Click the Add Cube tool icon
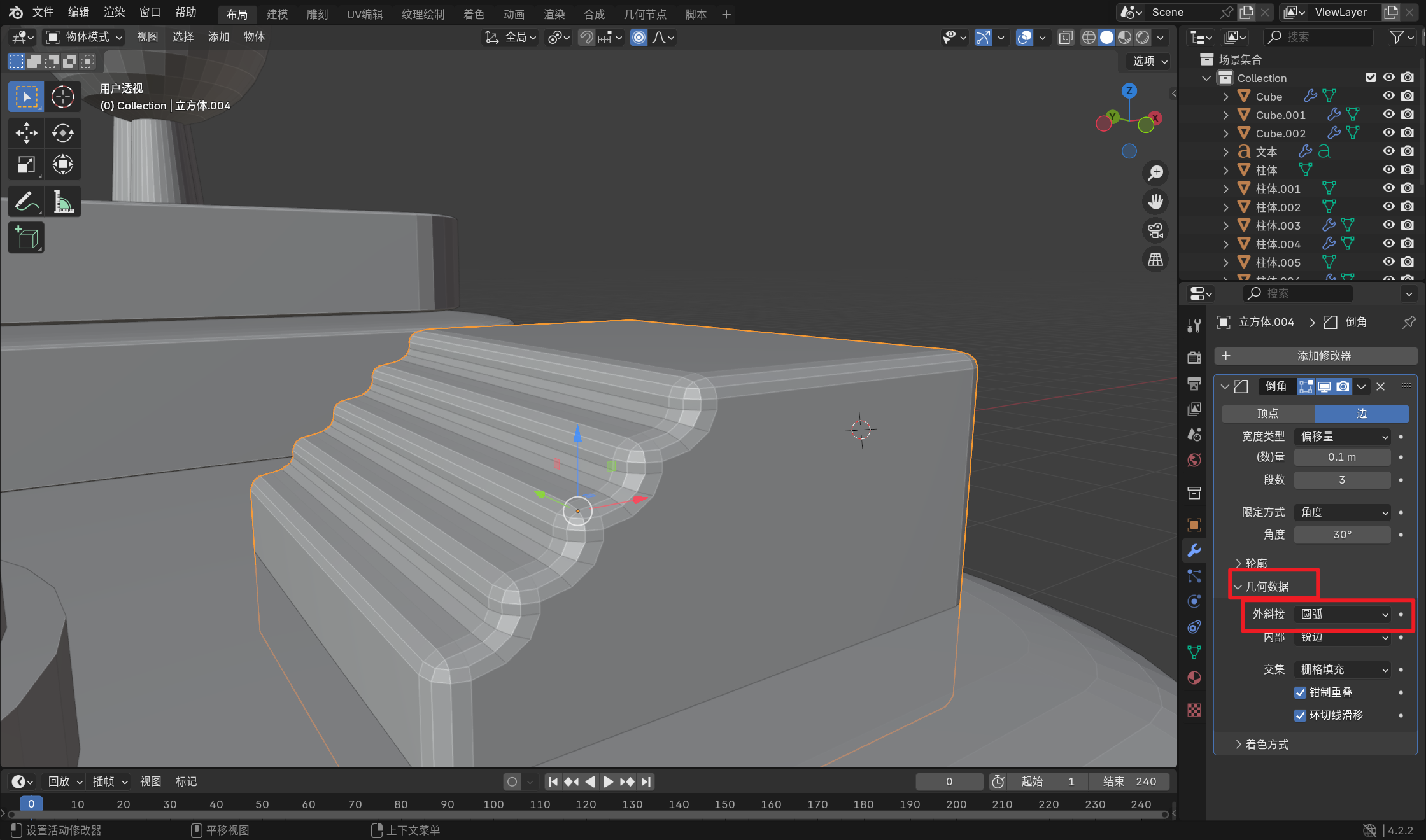 26,238
